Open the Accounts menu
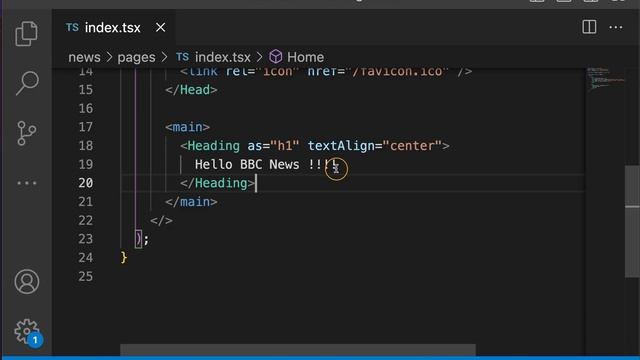 pyautogui.click(x=27, y=282)
